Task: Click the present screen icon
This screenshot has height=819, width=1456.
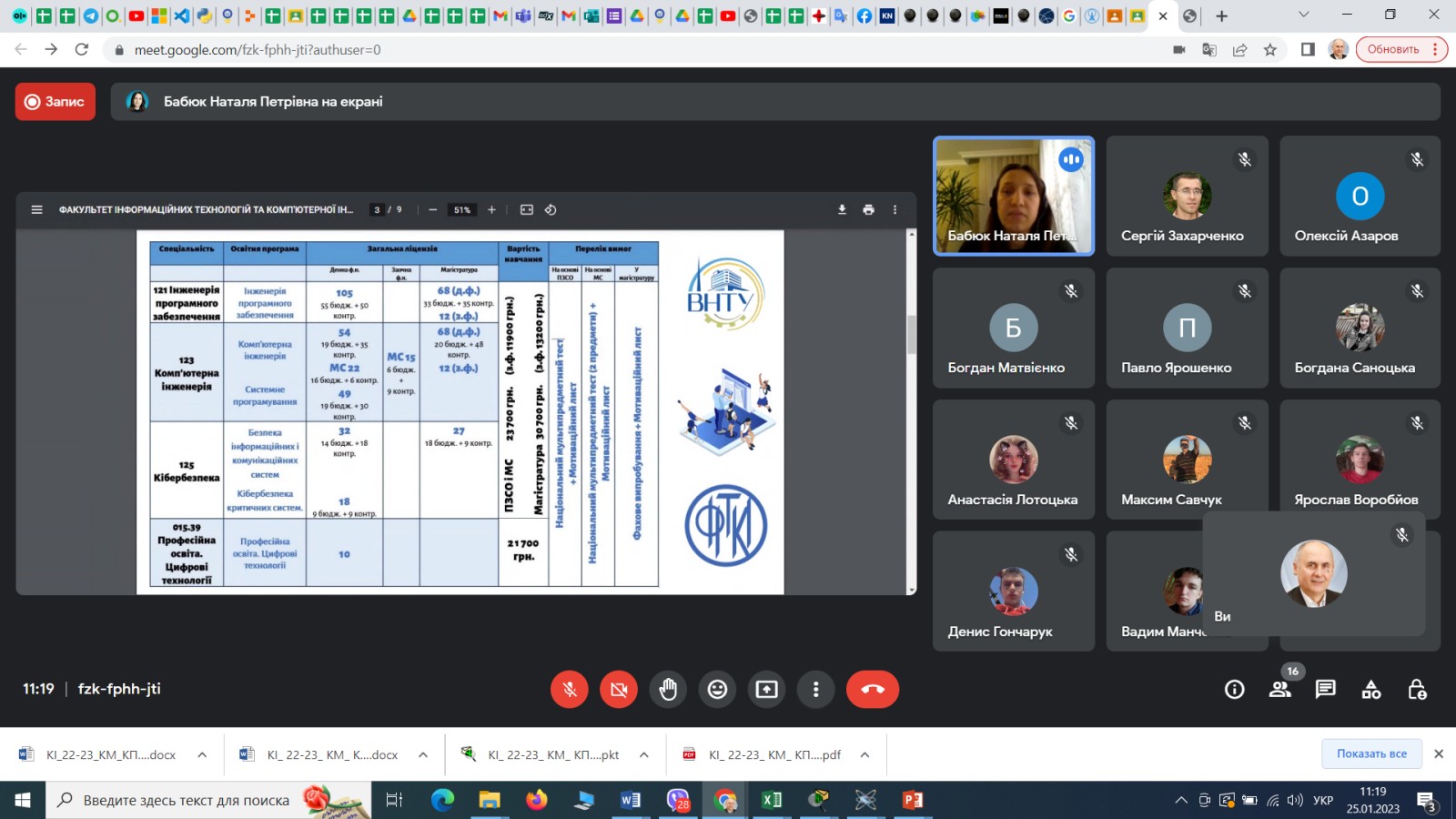Action: tap(766, 689)
